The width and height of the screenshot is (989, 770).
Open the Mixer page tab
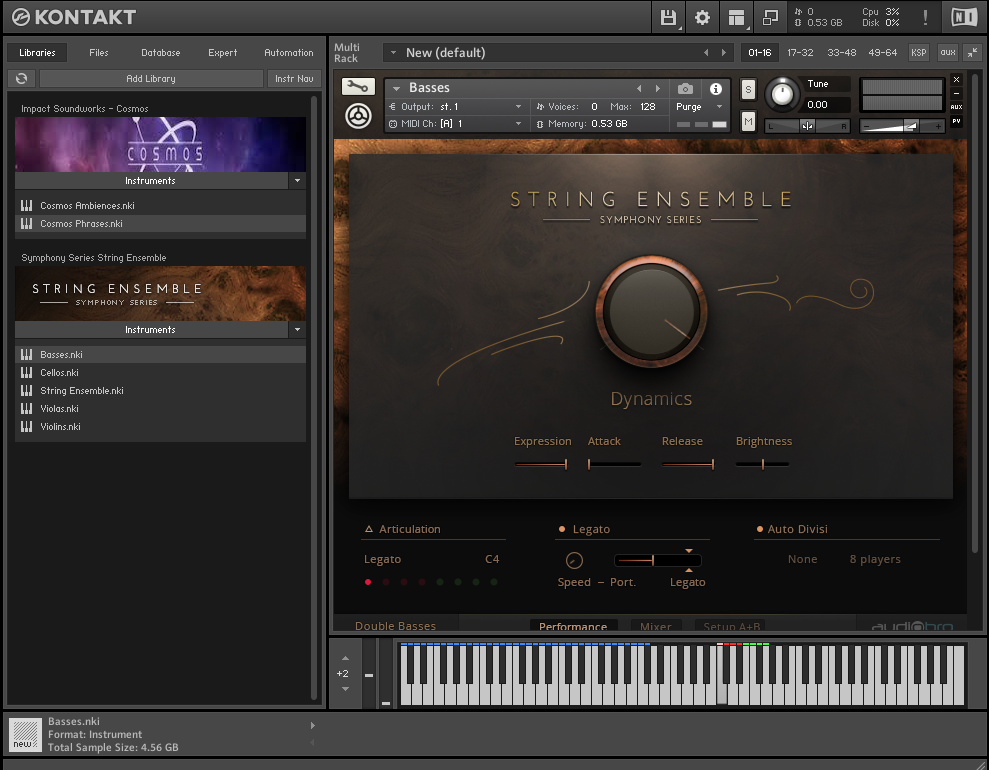[655, 626]
